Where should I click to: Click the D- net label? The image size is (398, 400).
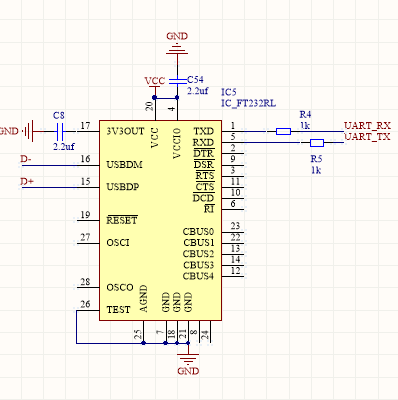pos(26,159)
